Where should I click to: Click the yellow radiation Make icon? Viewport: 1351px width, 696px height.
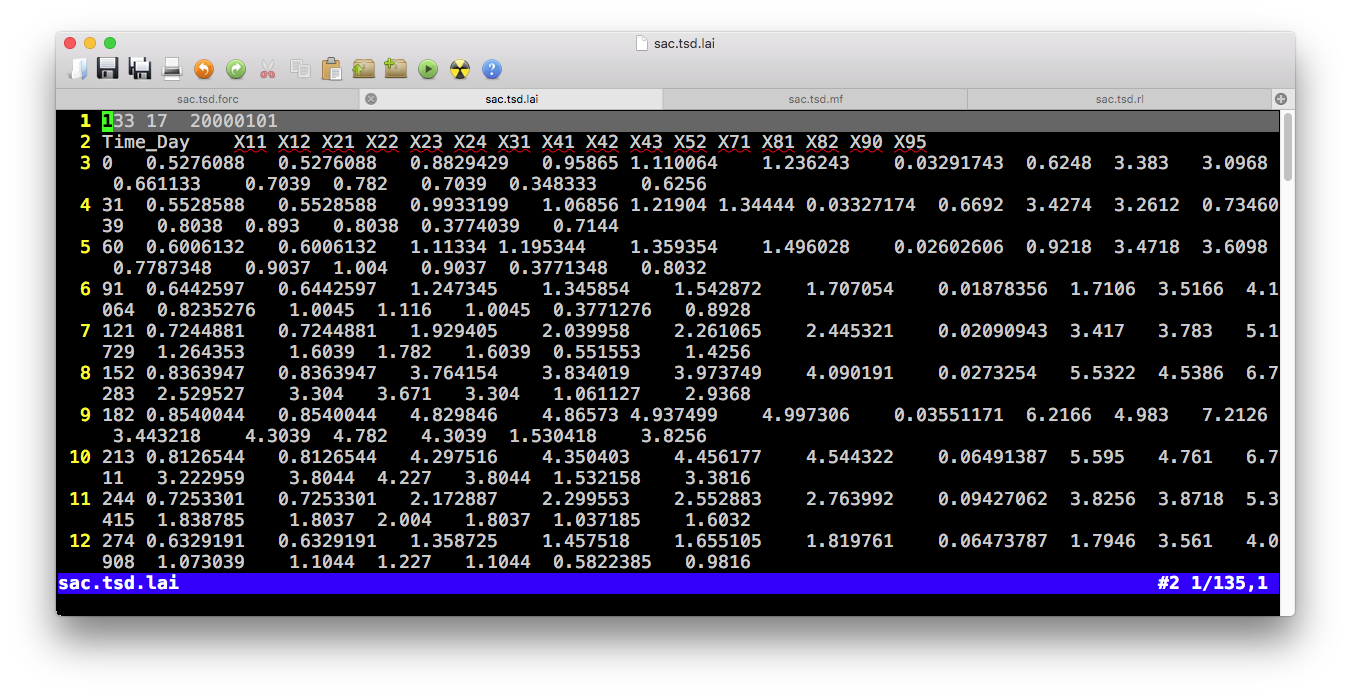click(459, 69)
